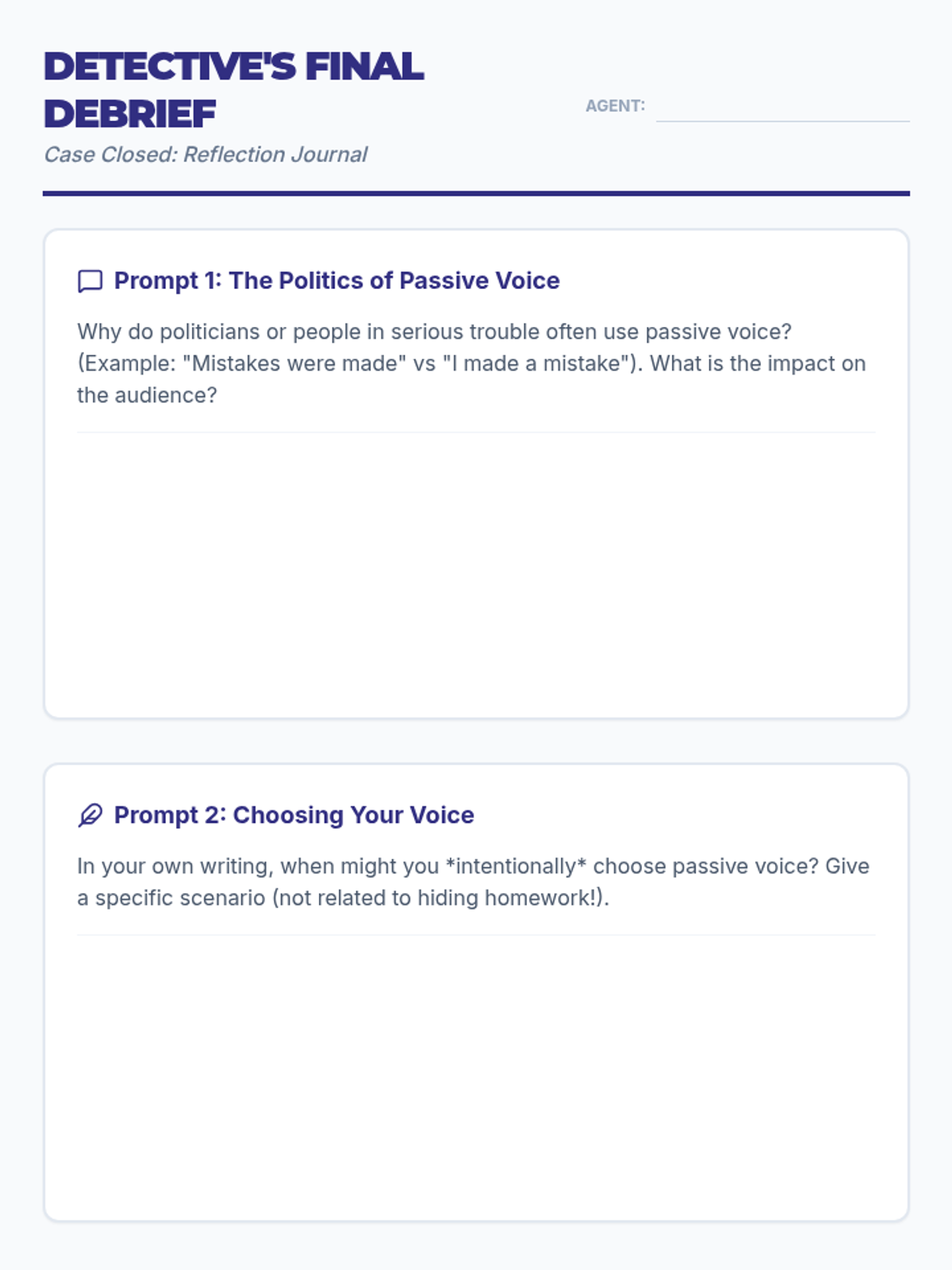Click the AGENT name input line
The image size is (952, 1270).
click(x=782, y=108)
